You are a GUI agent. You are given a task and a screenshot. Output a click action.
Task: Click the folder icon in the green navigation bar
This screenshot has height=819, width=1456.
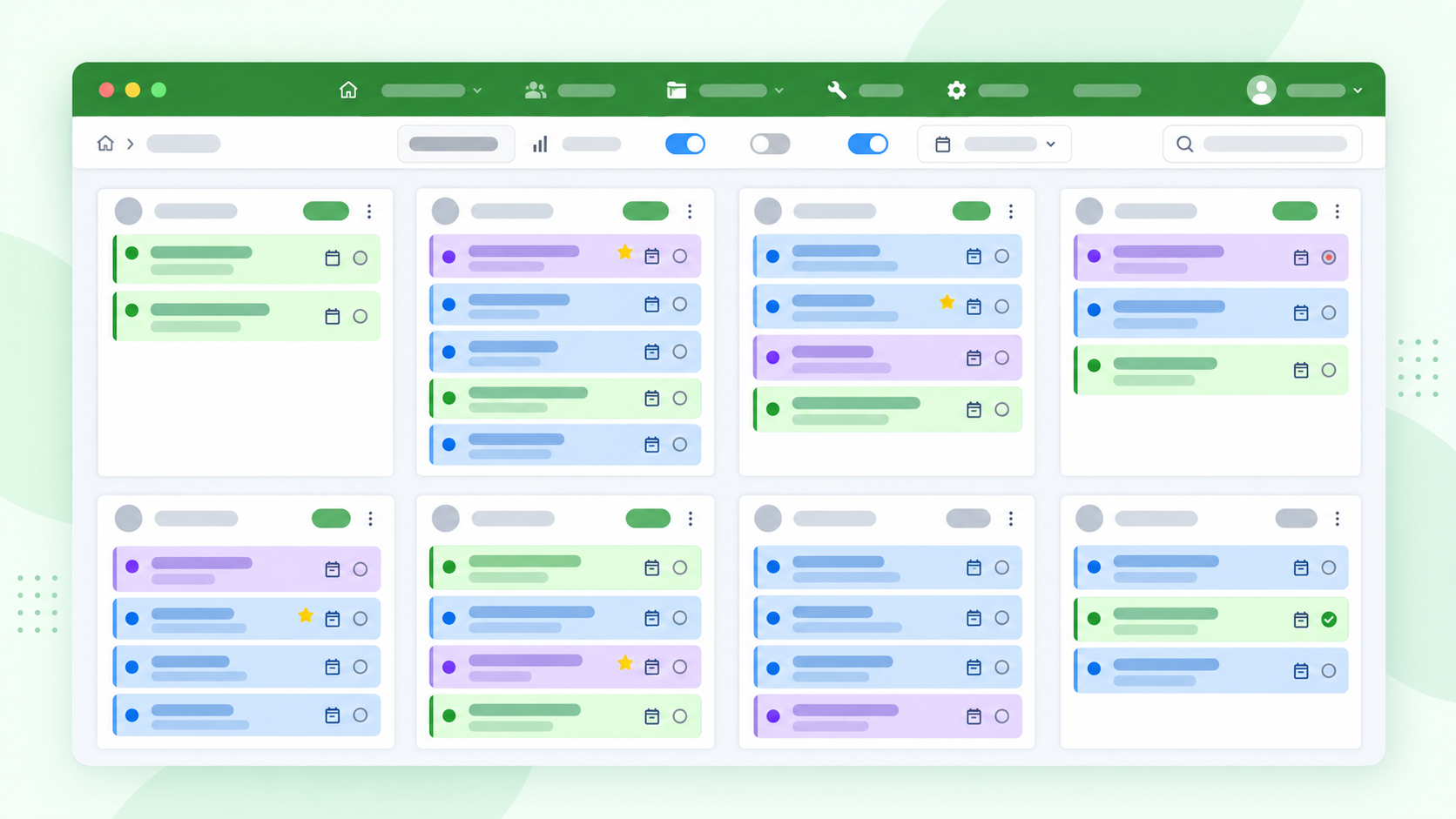tap(677, 90)
